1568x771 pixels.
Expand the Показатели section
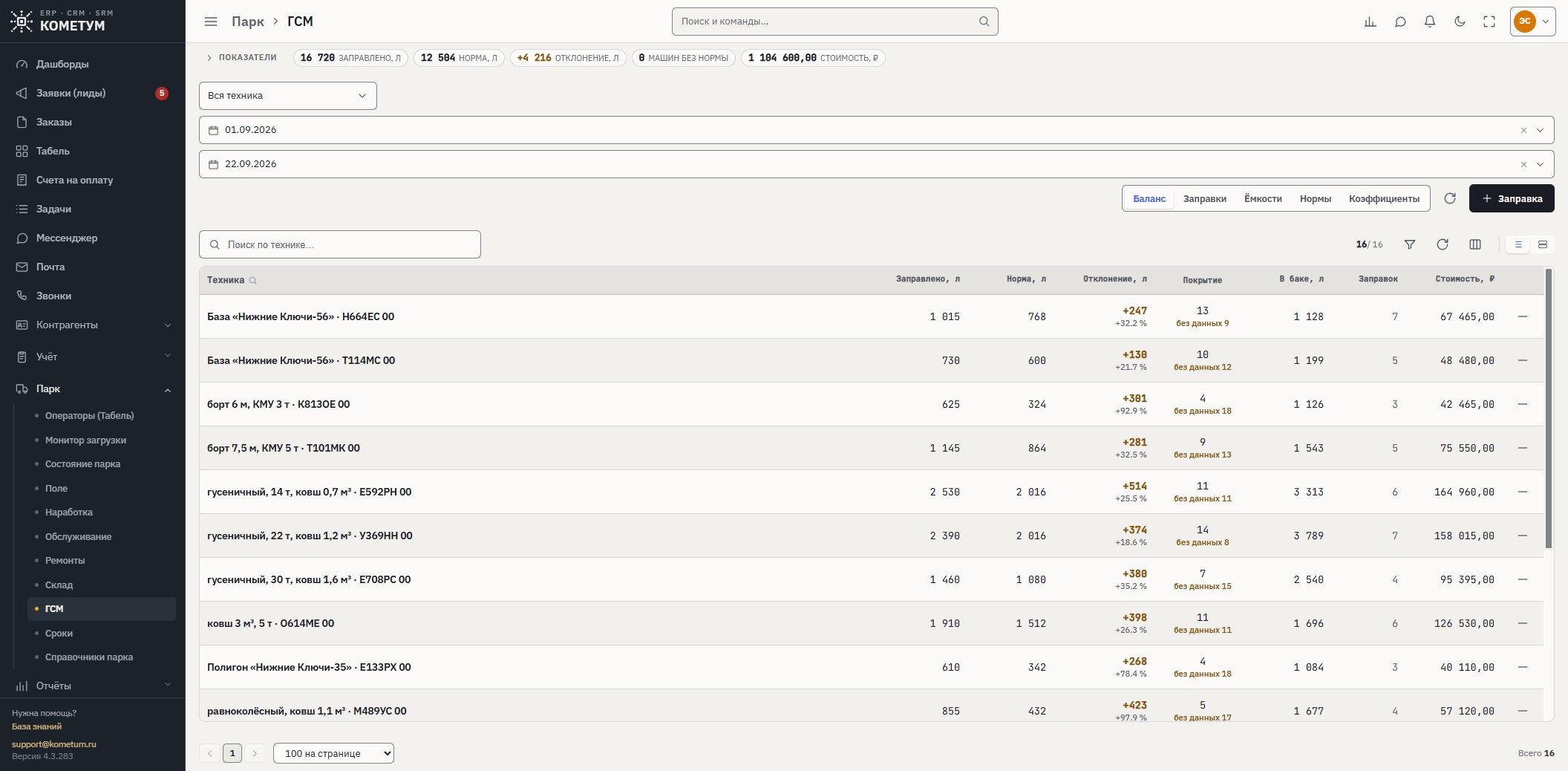point(242,58)
